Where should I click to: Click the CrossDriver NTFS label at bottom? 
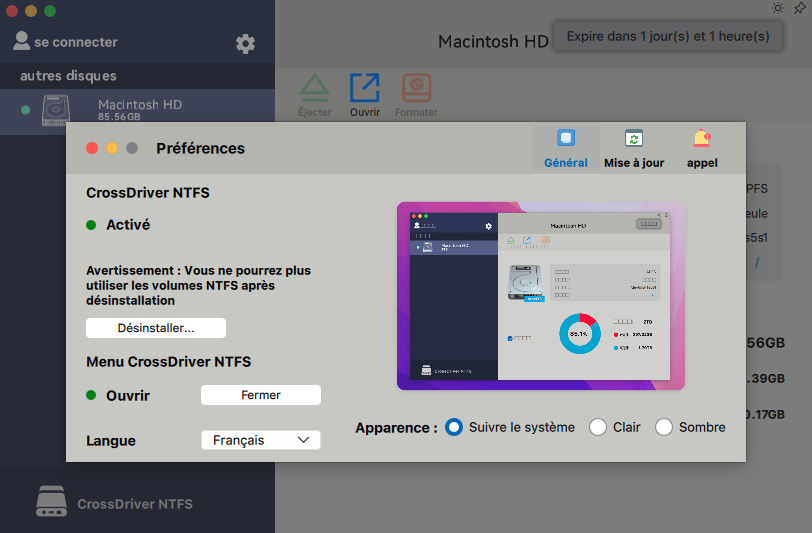click(135, 504)
